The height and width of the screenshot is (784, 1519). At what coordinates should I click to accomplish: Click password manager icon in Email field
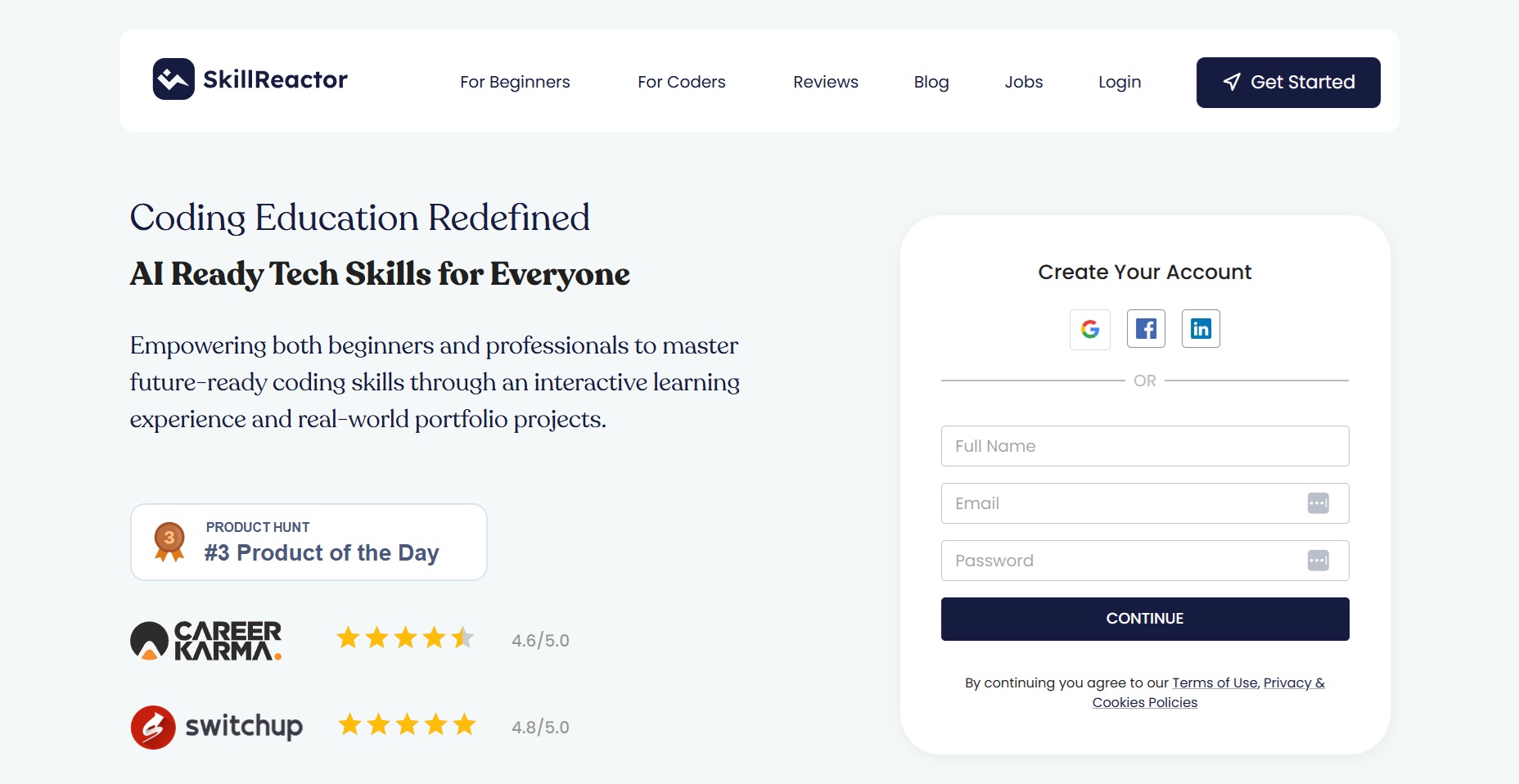click(x=1318, y=503)
